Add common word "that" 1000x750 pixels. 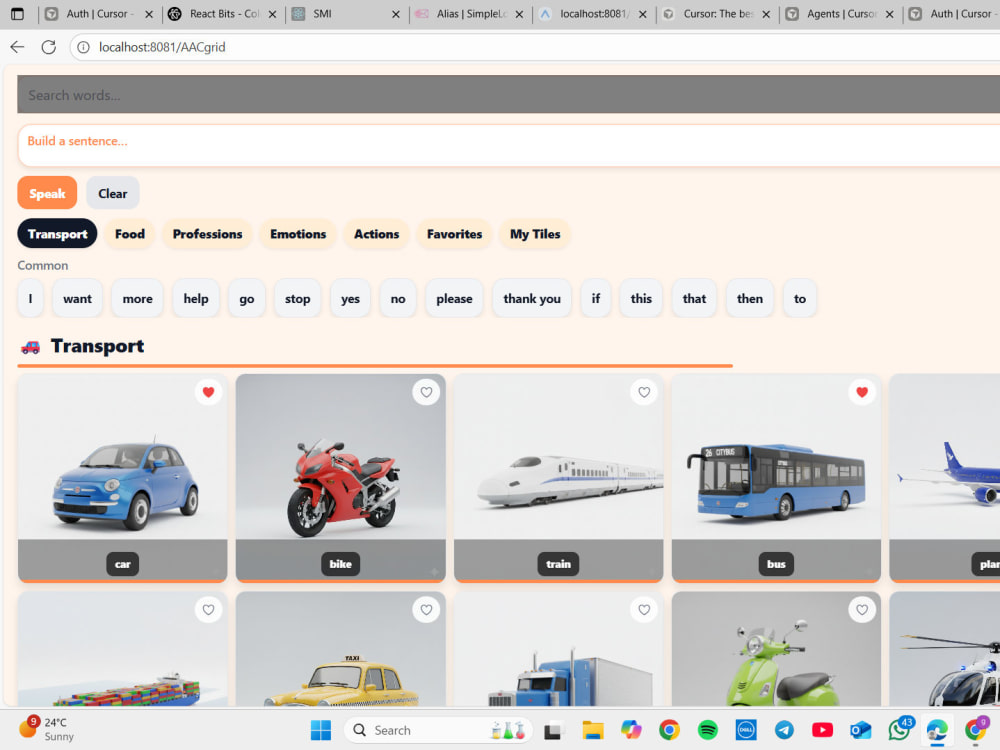(x=694, y=298)
